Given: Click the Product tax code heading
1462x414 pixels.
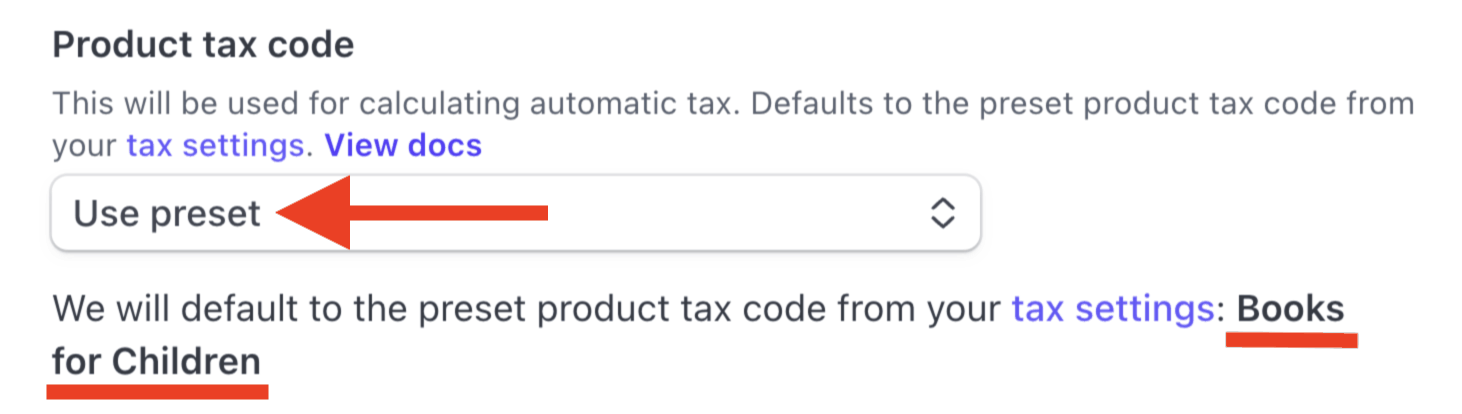Looking at the screenshot, I should [203, 45].
